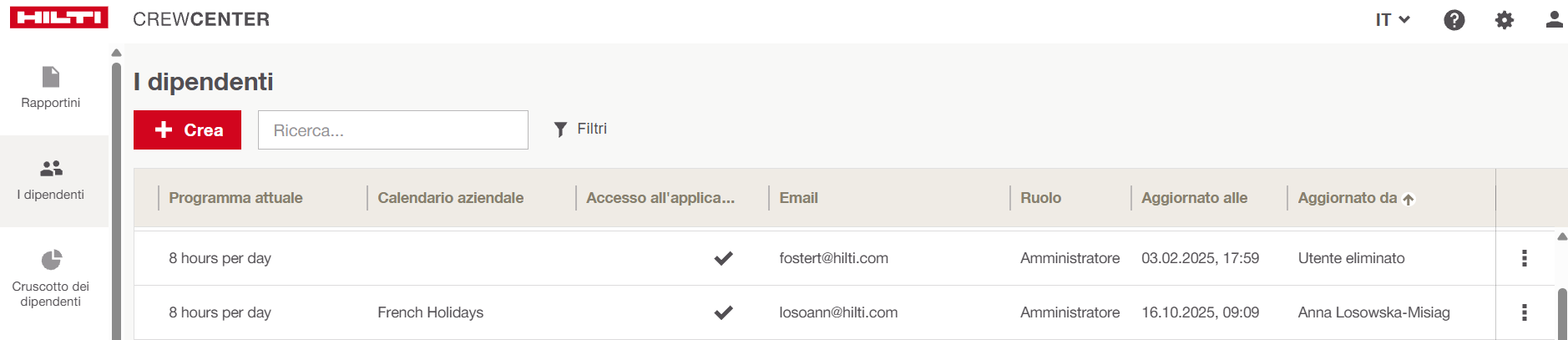The height and width of the screenshot is (340, 1568).
Task: Click the sidebar vertical scrollbar
Action: coord(116,200)
